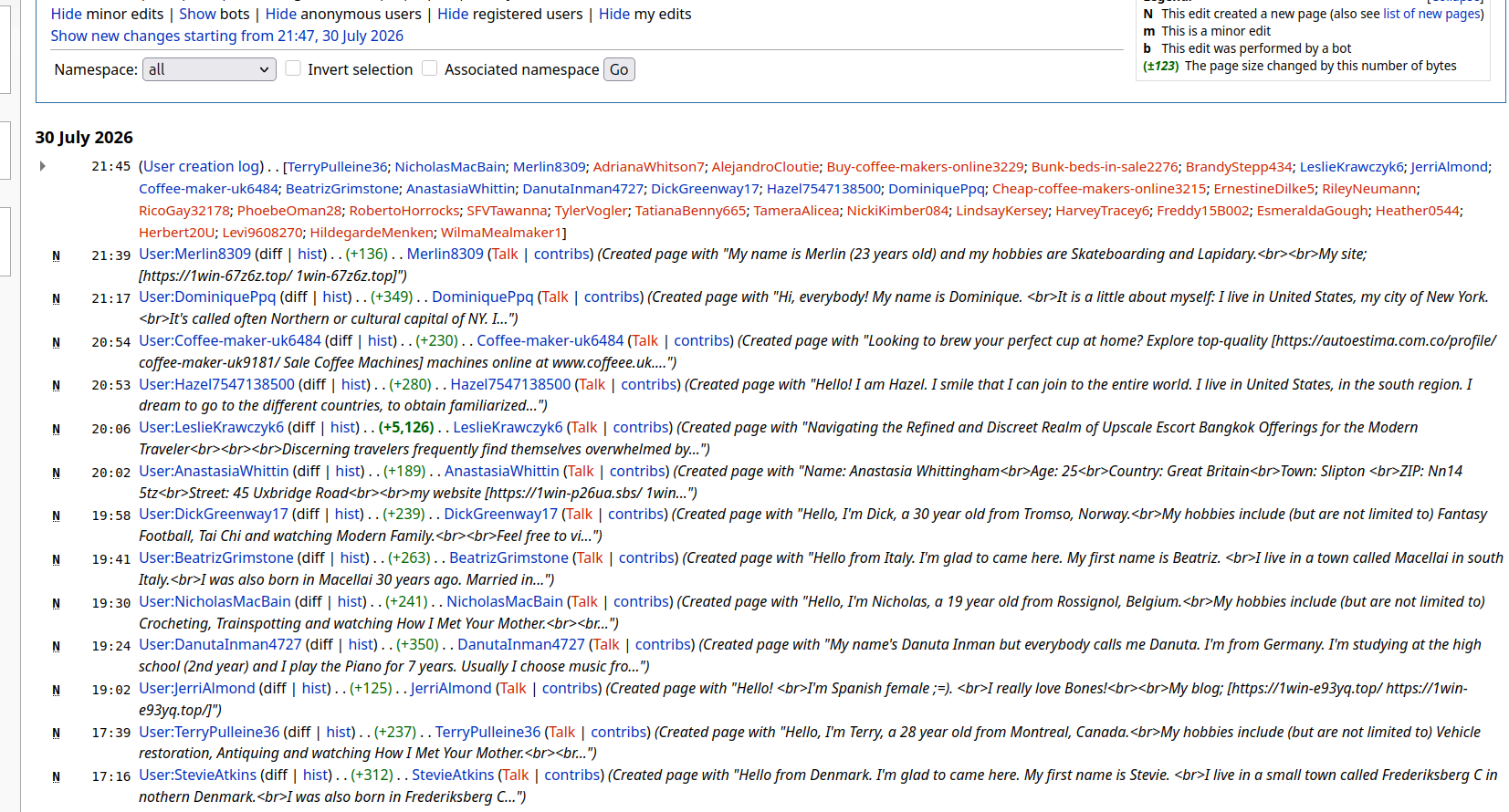
Task: Open Merlin8309 contributor link at 21:39
Action: (x=445, y=254)
